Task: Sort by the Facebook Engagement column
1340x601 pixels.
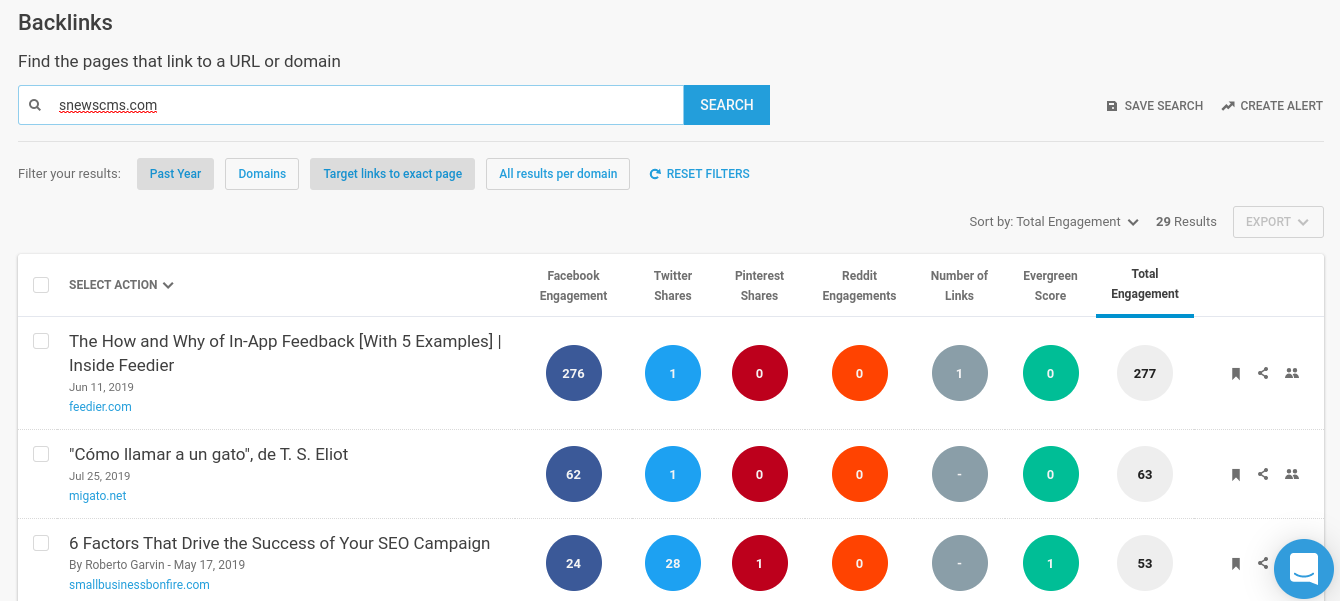Action: [573, 286]
